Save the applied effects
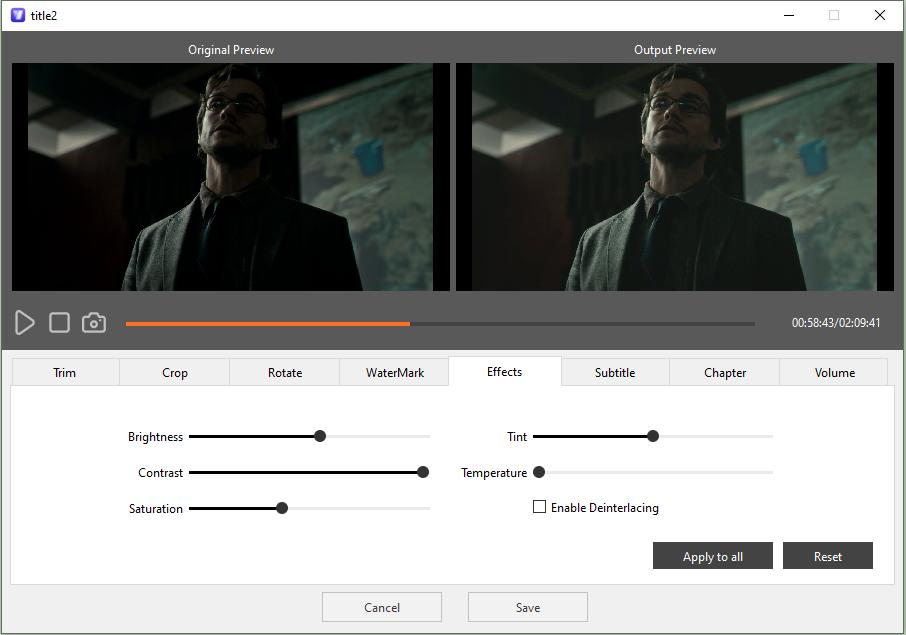Screen dimensions: 906x635 pyautogui.click(x=527, y=607)
